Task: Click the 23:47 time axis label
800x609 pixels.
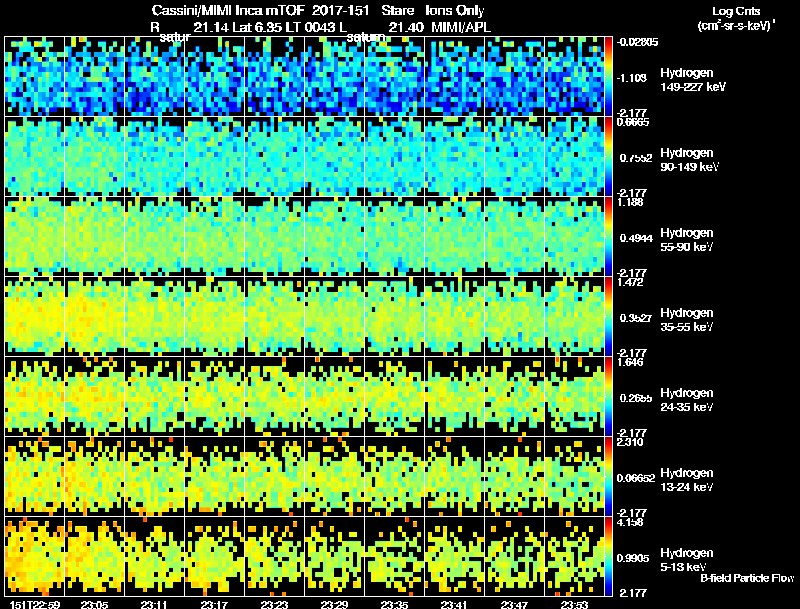Action: point(514,604)
